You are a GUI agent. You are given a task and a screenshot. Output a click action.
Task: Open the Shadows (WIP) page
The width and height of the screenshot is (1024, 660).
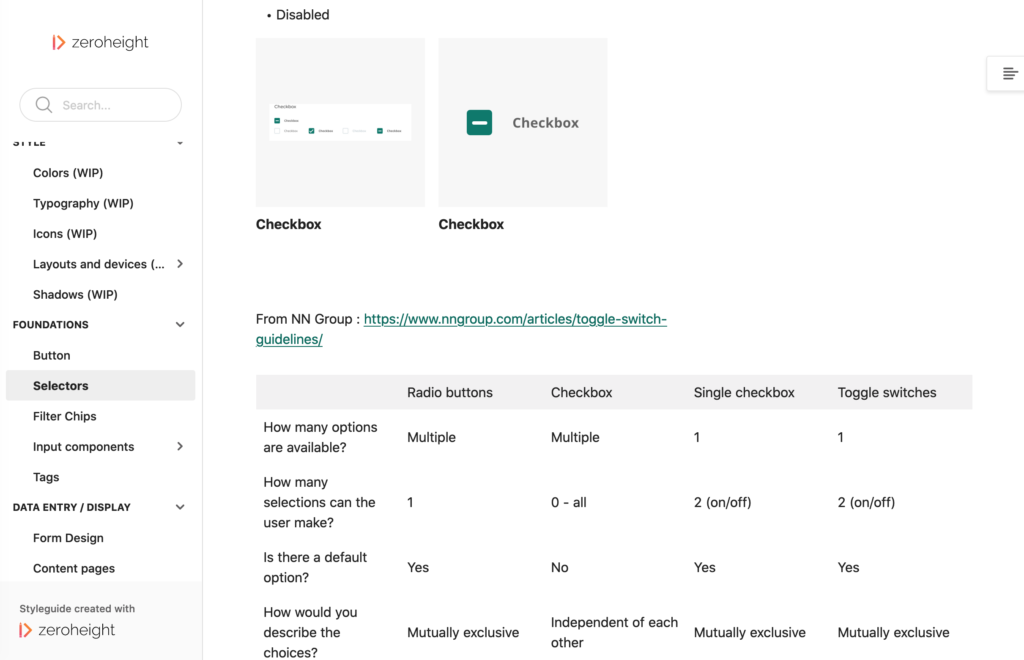[75, 294]
